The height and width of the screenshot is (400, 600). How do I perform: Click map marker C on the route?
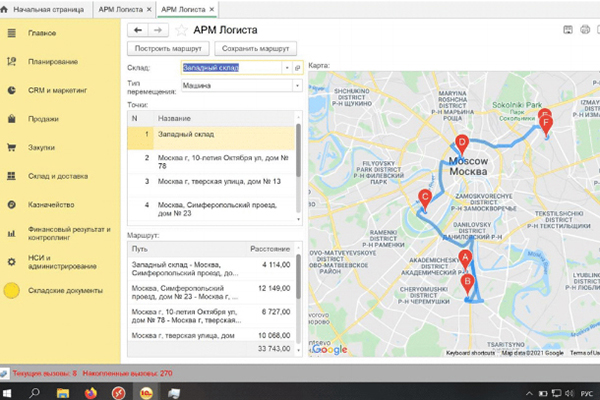point(424,198)
